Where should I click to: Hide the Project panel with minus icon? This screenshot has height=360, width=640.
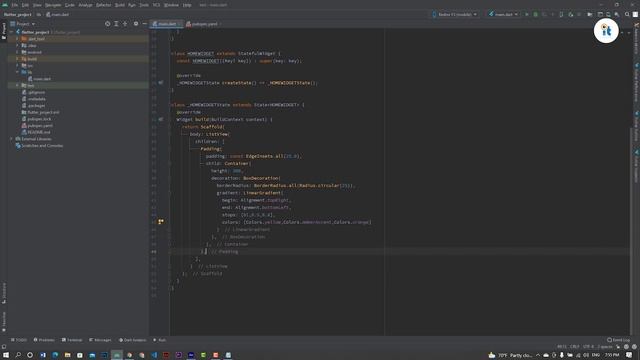coord(144,24)
